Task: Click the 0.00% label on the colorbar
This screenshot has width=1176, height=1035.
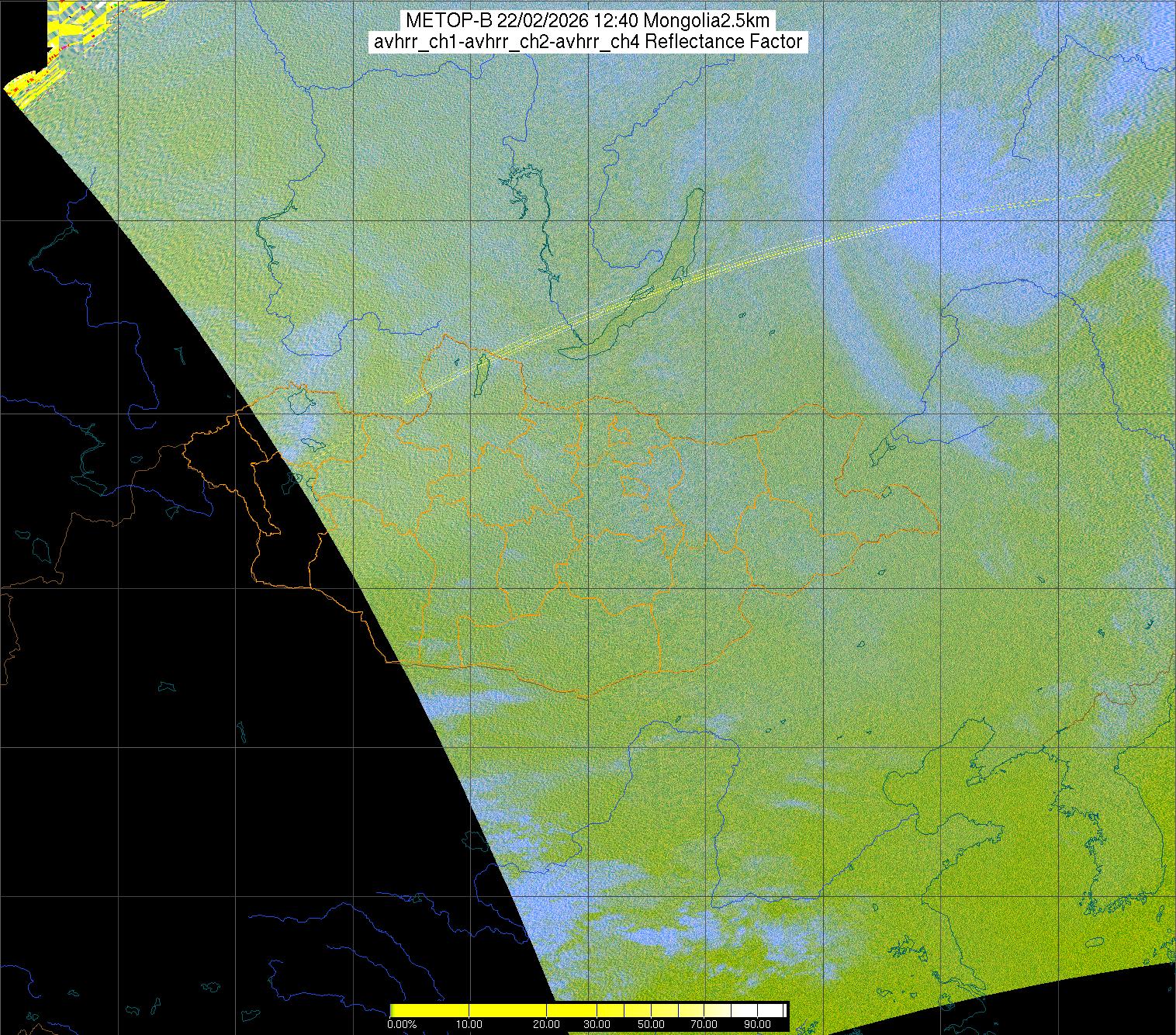Action: (402, 1024)
